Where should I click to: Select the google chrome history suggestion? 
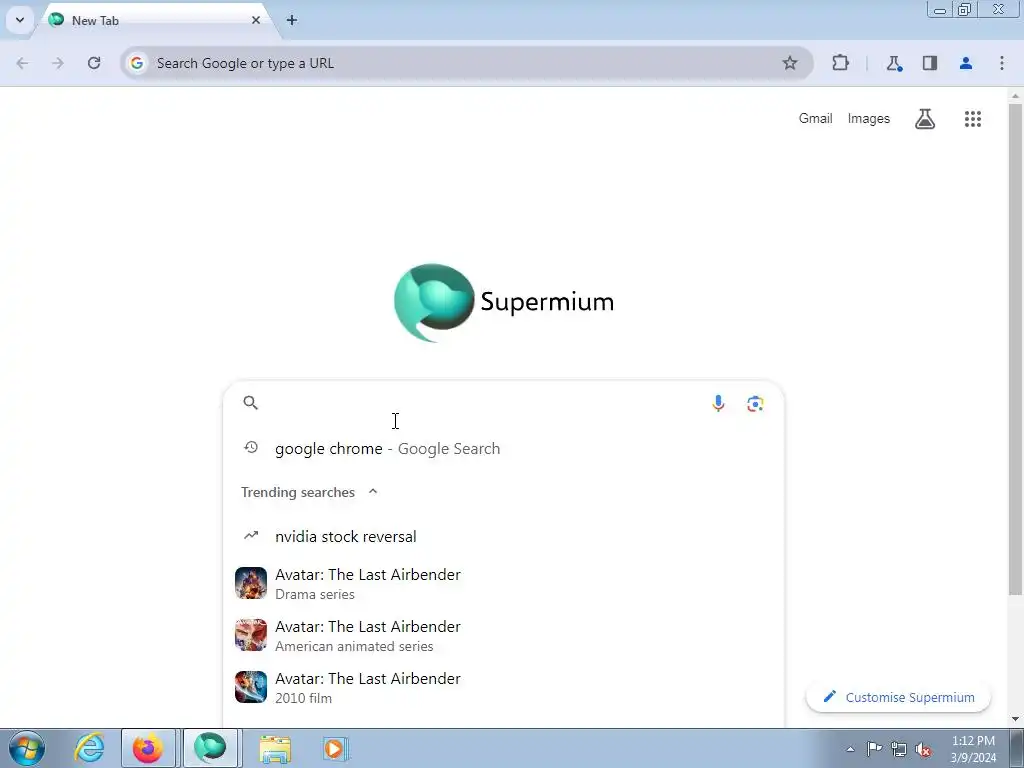(503, 449)
